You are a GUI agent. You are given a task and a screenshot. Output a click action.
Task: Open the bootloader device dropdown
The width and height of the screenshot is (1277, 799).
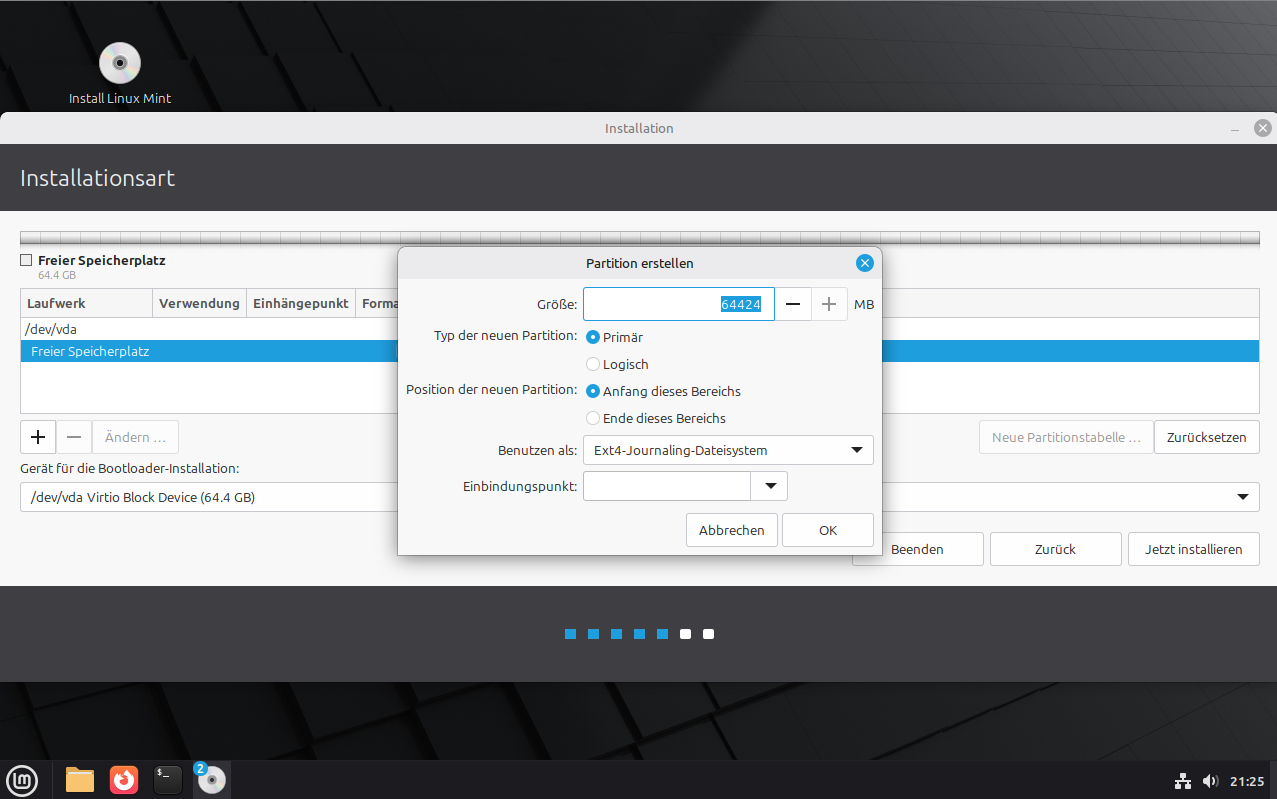coord(1242,497)
